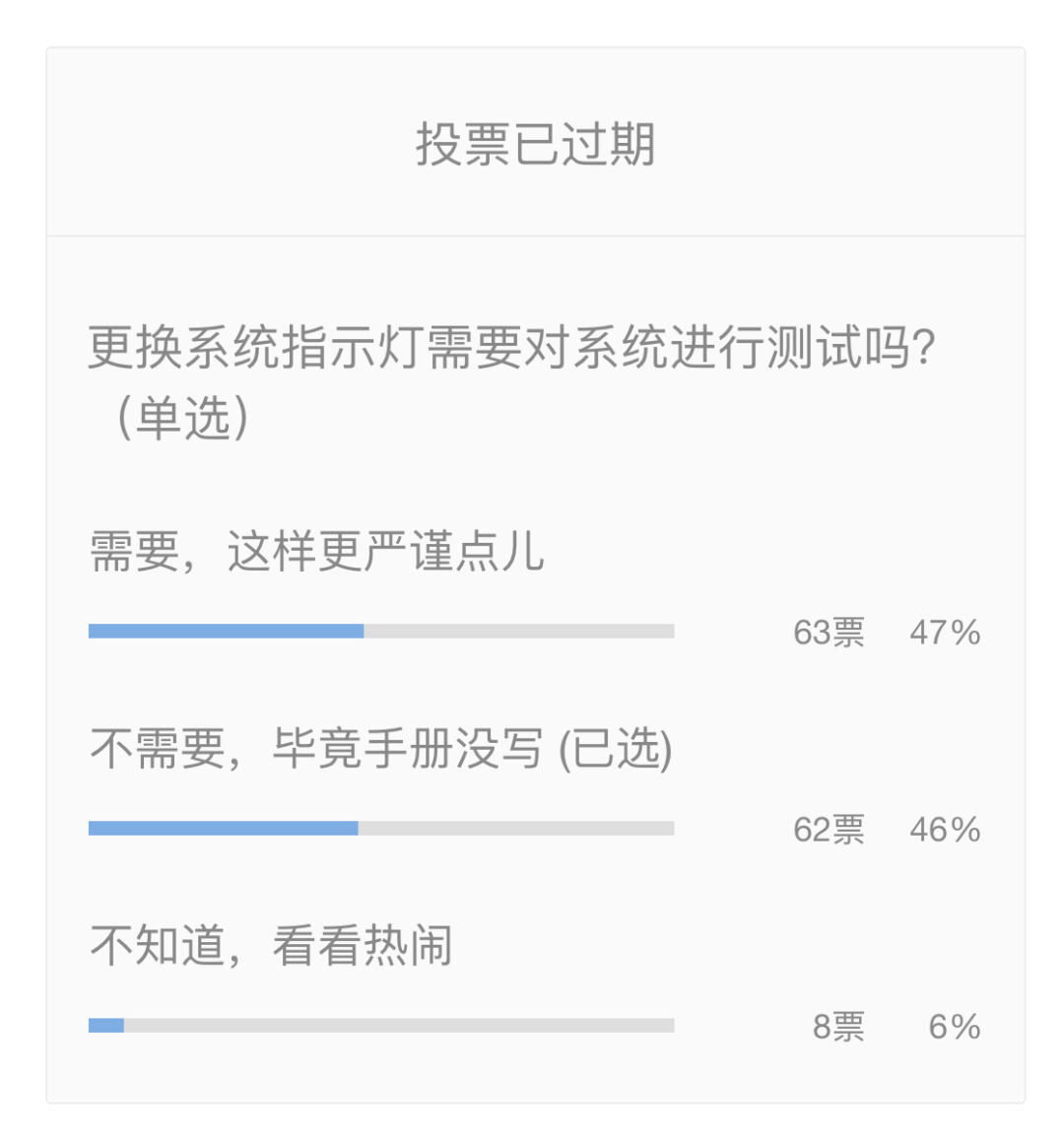Select option 不需要，毕竟手册没写 (已选)
The height and width of the screenshot is (1144, 1064).
380,749
